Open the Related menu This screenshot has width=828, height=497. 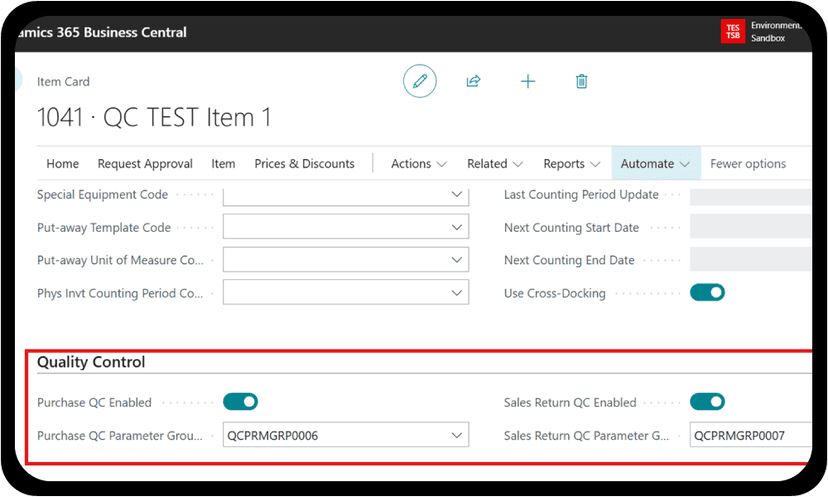tap(495, 164)
